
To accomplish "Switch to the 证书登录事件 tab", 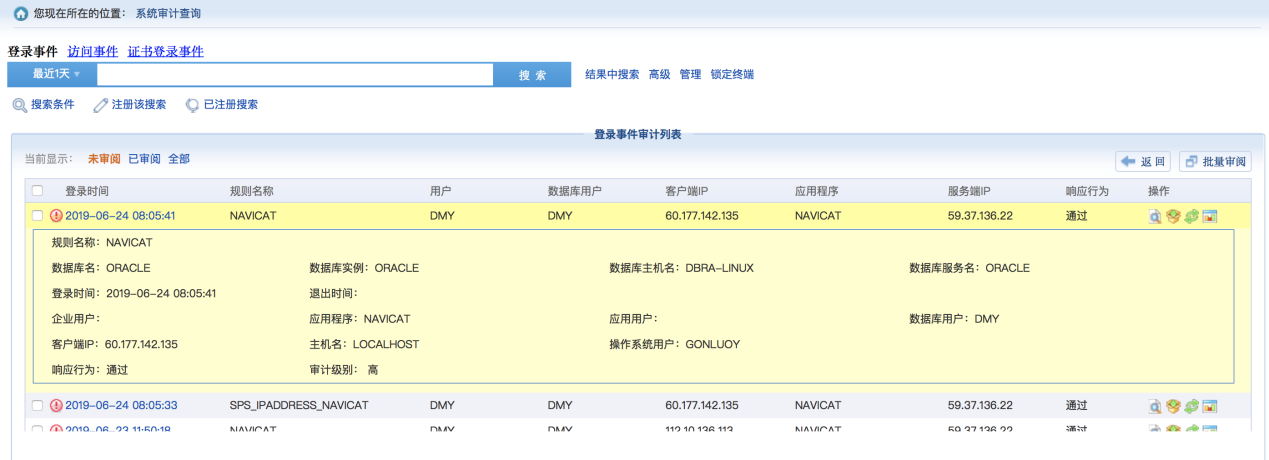I will [165, 51].
